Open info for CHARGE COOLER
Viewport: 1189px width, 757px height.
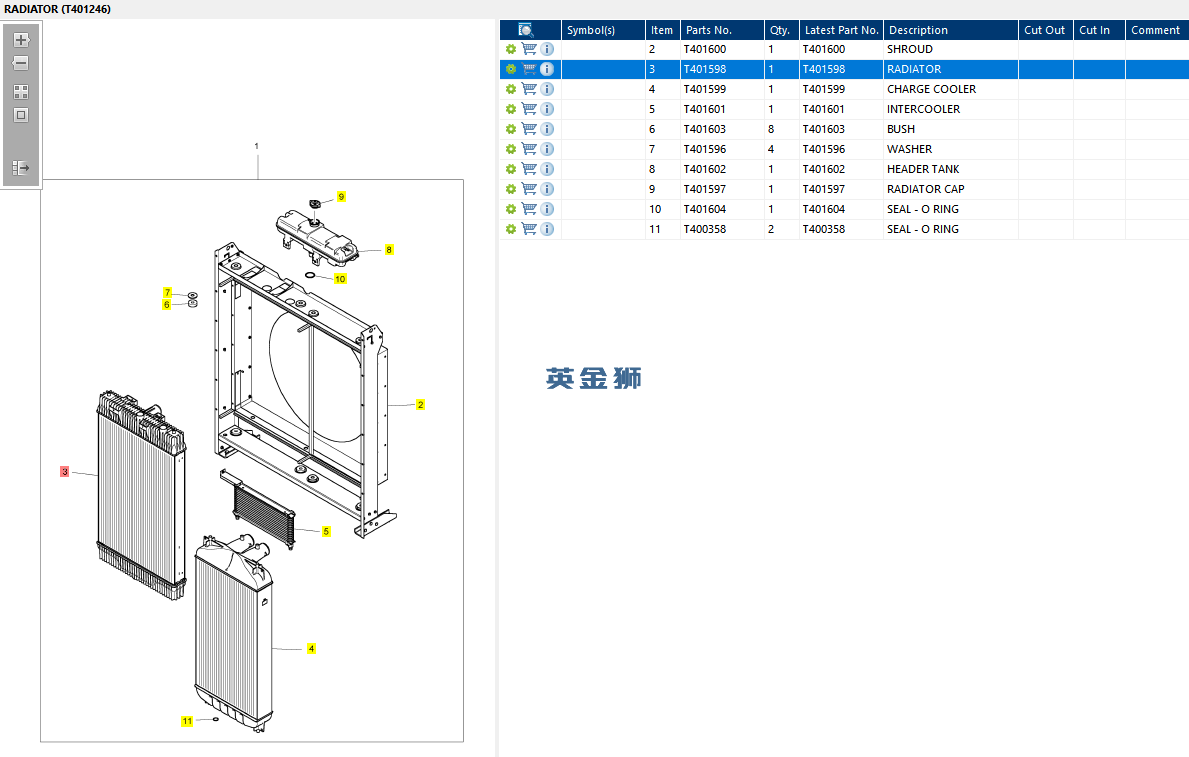click(x=547, y=89)
